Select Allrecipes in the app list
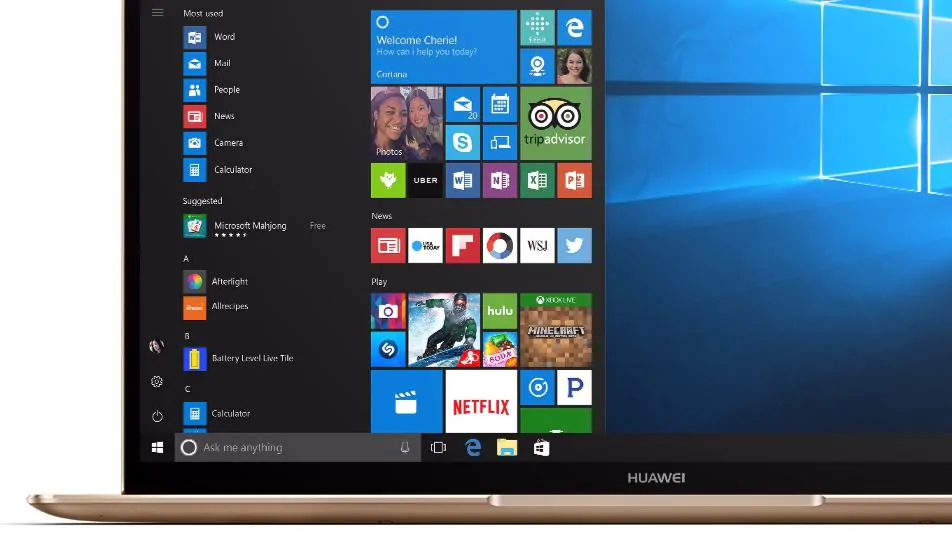Image resolution: width=952 pixels, height=535 pixels. [229, 306]
